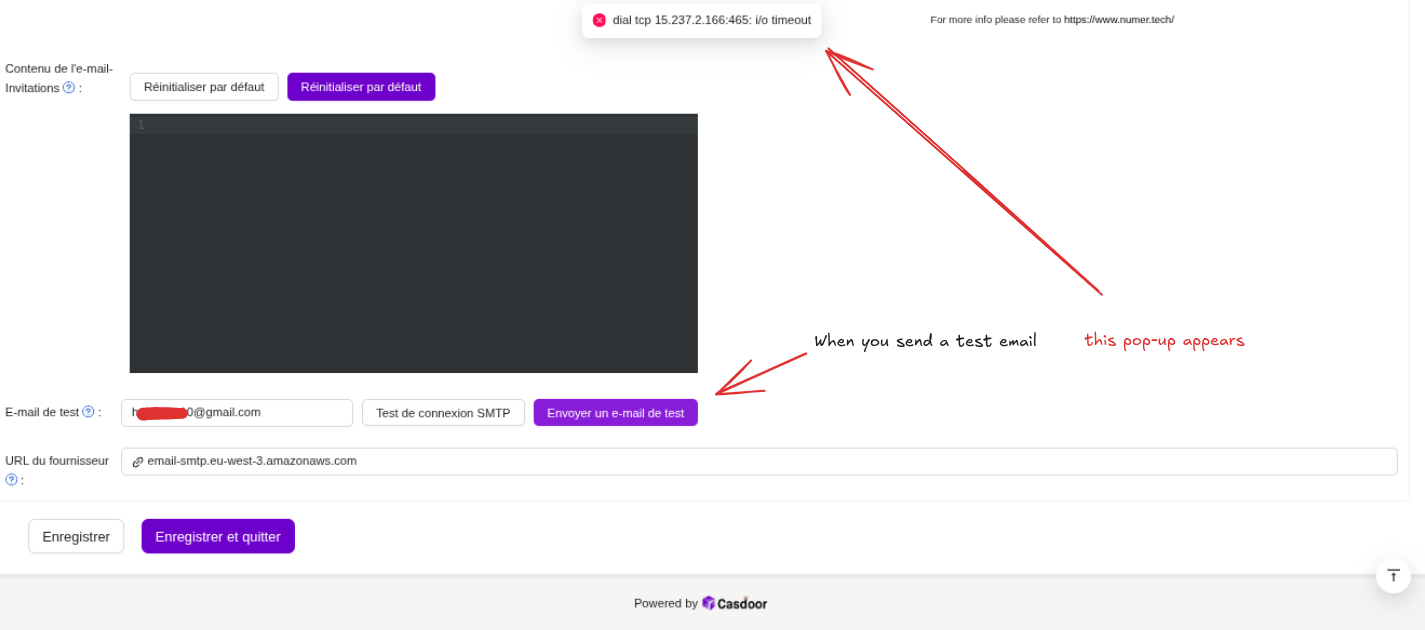Click the "Contenu de l'e-mail-" label text
This screenshot has height=630, width=1425.
point(59,68)
